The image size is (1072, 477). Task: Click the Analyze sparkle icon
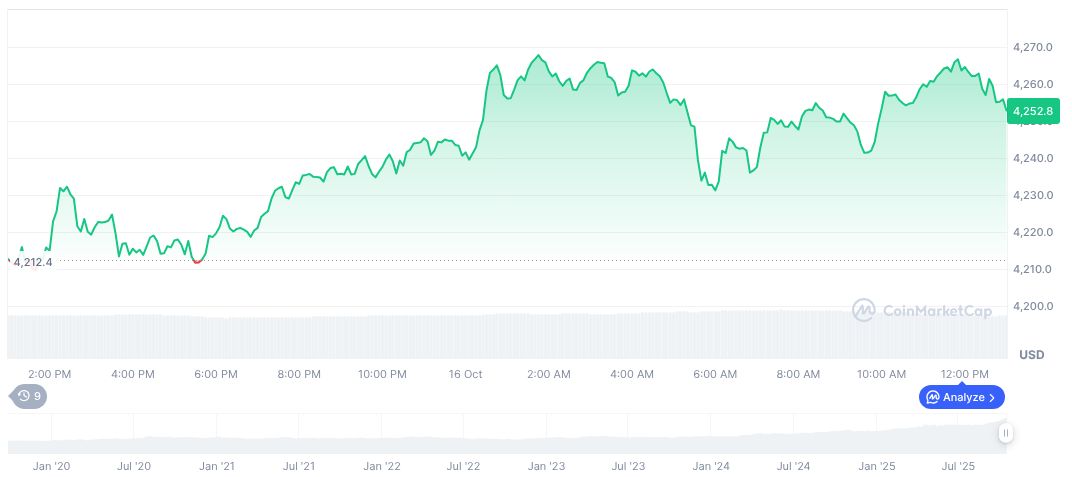[x=933, y=397]
